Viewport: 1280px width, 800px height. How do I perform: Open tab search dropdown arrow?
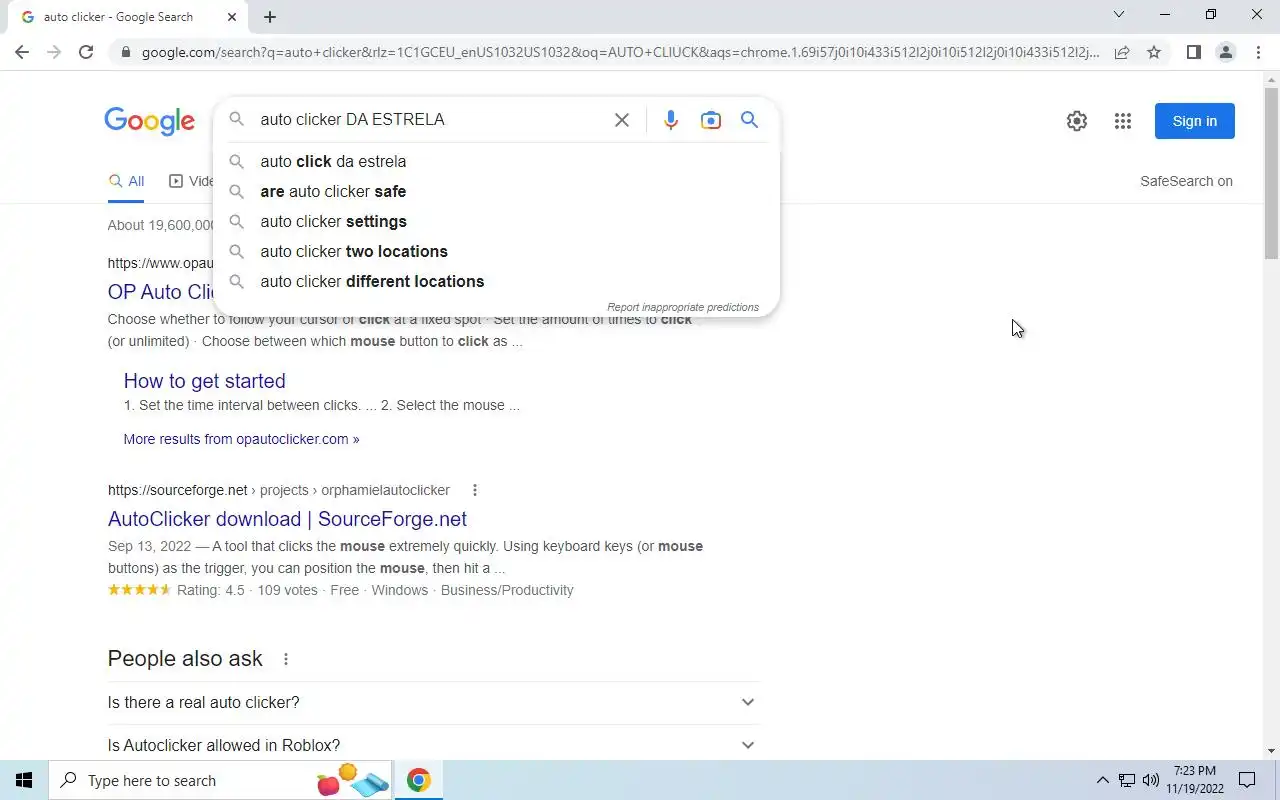(x=1119, y=15)
